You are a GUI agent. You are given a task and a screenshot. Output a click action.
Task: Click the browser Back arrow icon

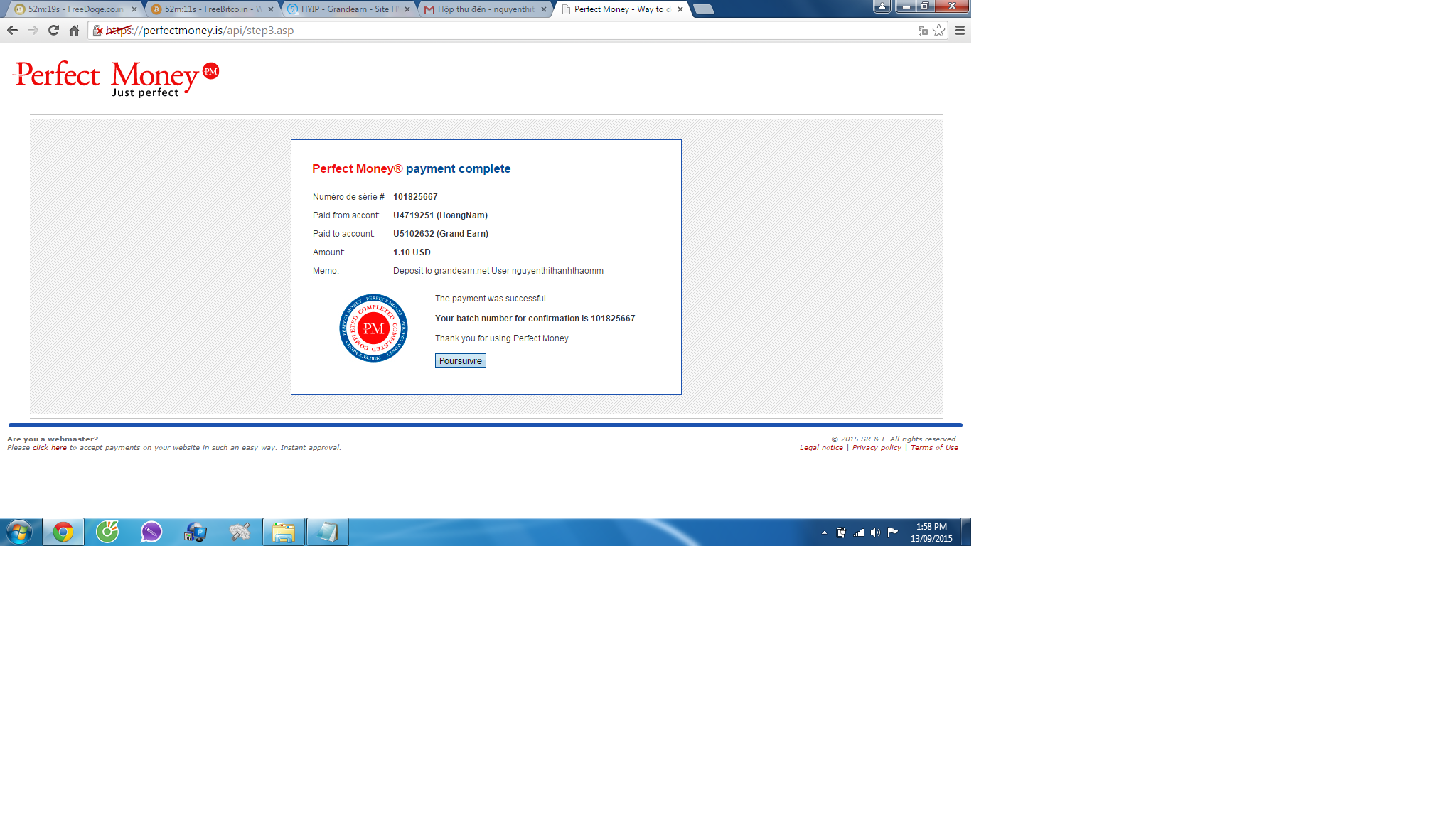click(x=12, y=30)
